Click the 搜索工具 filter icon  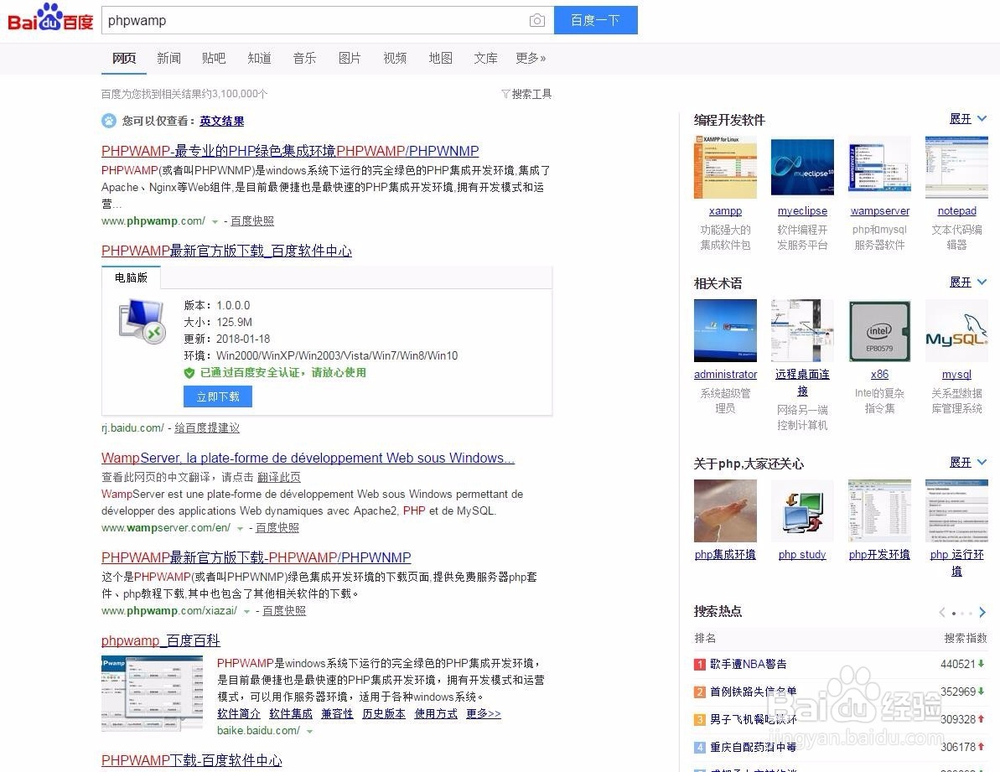(505, 94)
